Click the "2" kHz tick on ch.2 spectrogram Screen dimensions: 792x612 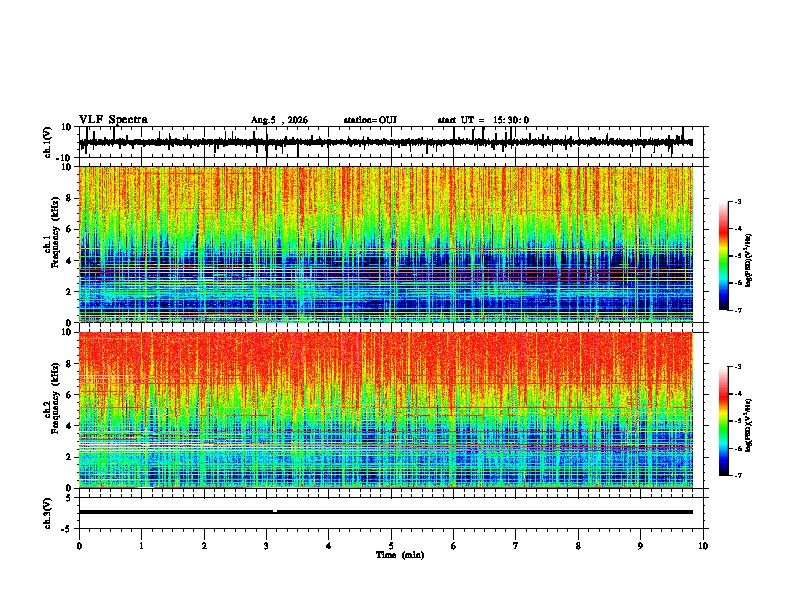point(69,457)
